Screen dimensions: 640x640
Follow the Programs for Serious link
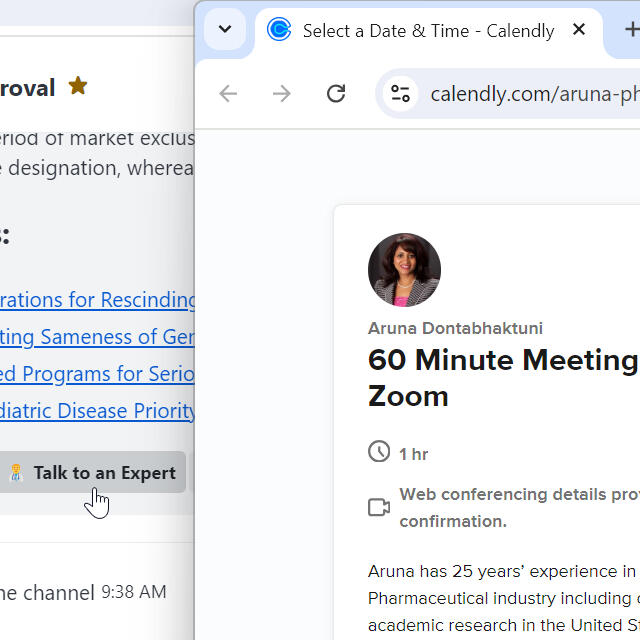[x=98, y=374]
